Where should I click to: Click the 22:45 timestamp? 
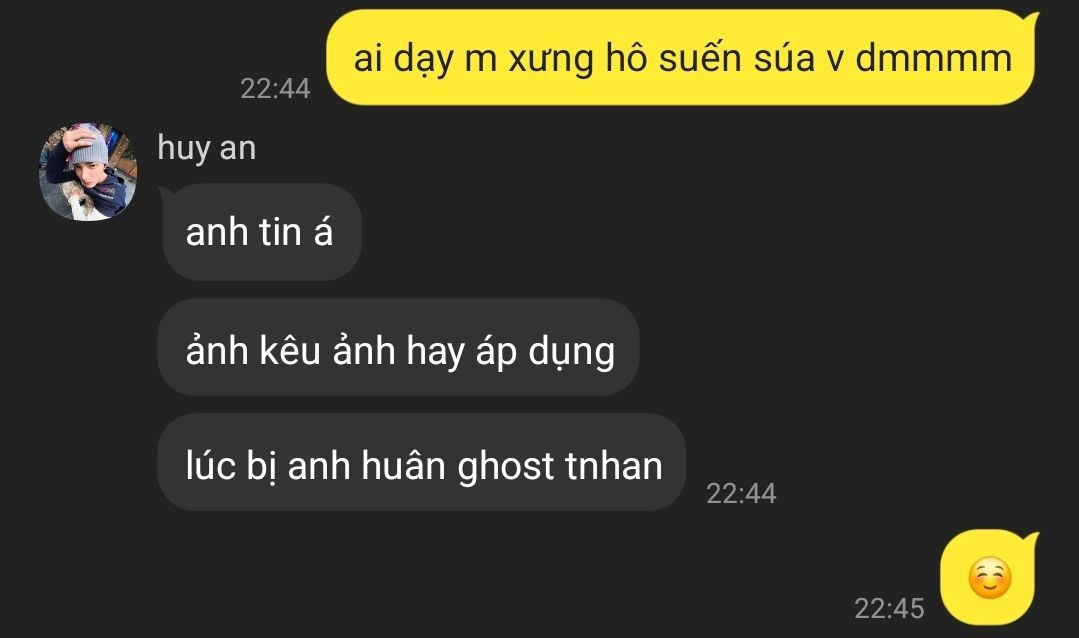click(889, 608)
